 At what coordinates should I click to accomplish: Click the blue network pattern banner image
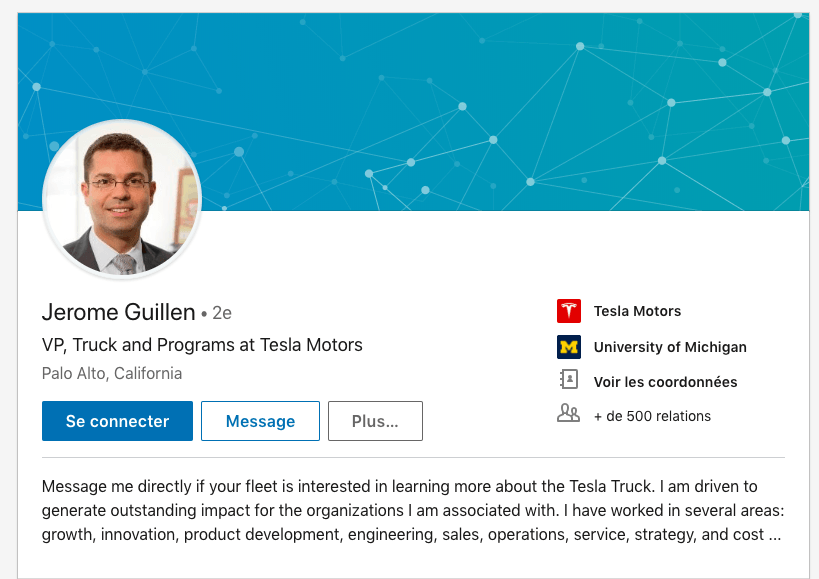click(413, 112)
